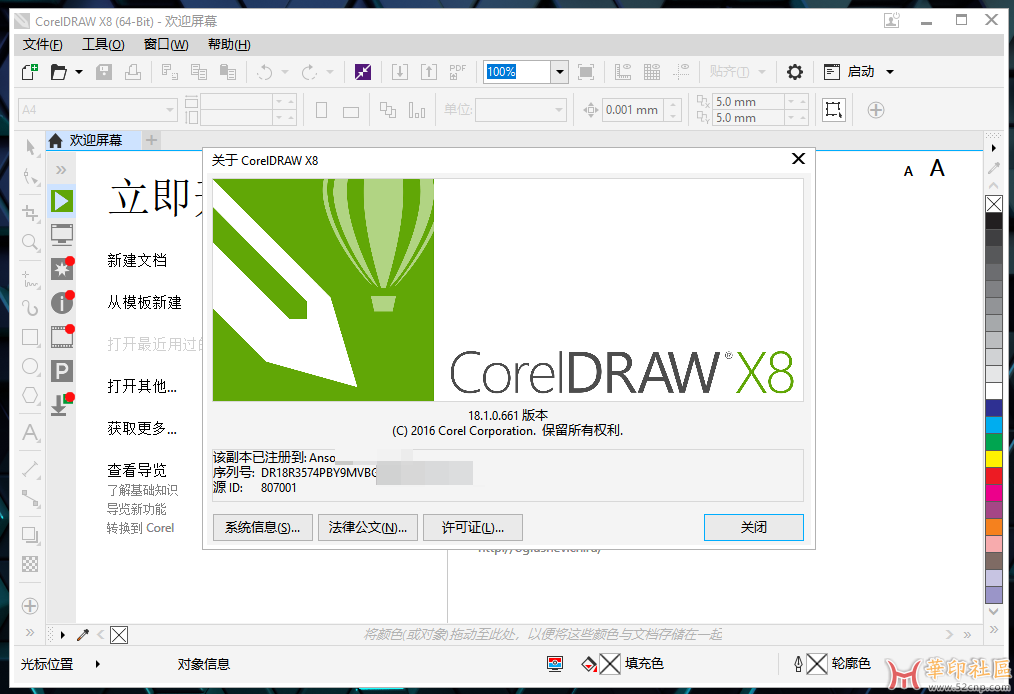The image size is (1014, 694).
Task: Click the zoom level 100% field
Action: tap(518, 72)
